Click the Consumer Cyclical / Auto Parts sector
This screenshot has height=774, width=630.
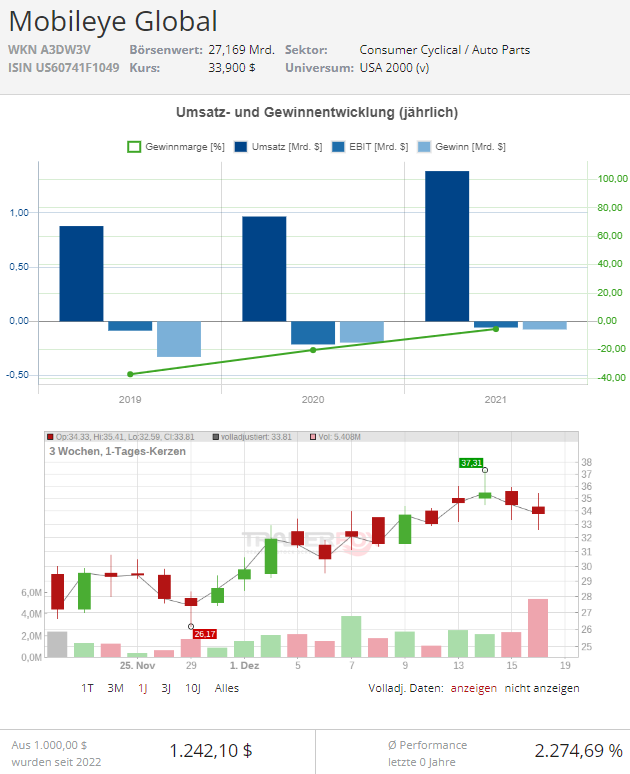click(445, 50)
